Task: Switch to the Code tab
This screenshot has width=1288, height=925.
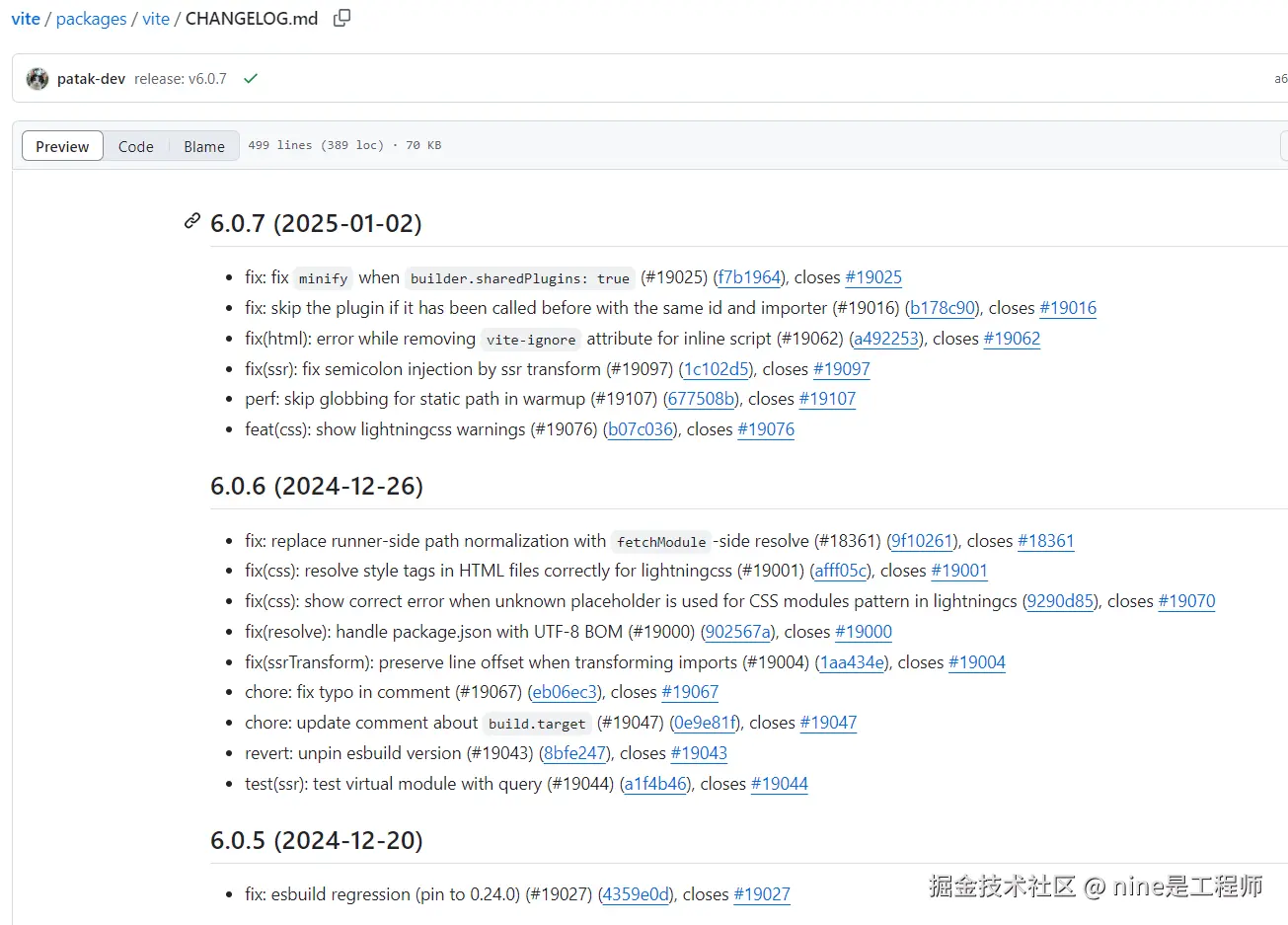Action: pos(136,146)
